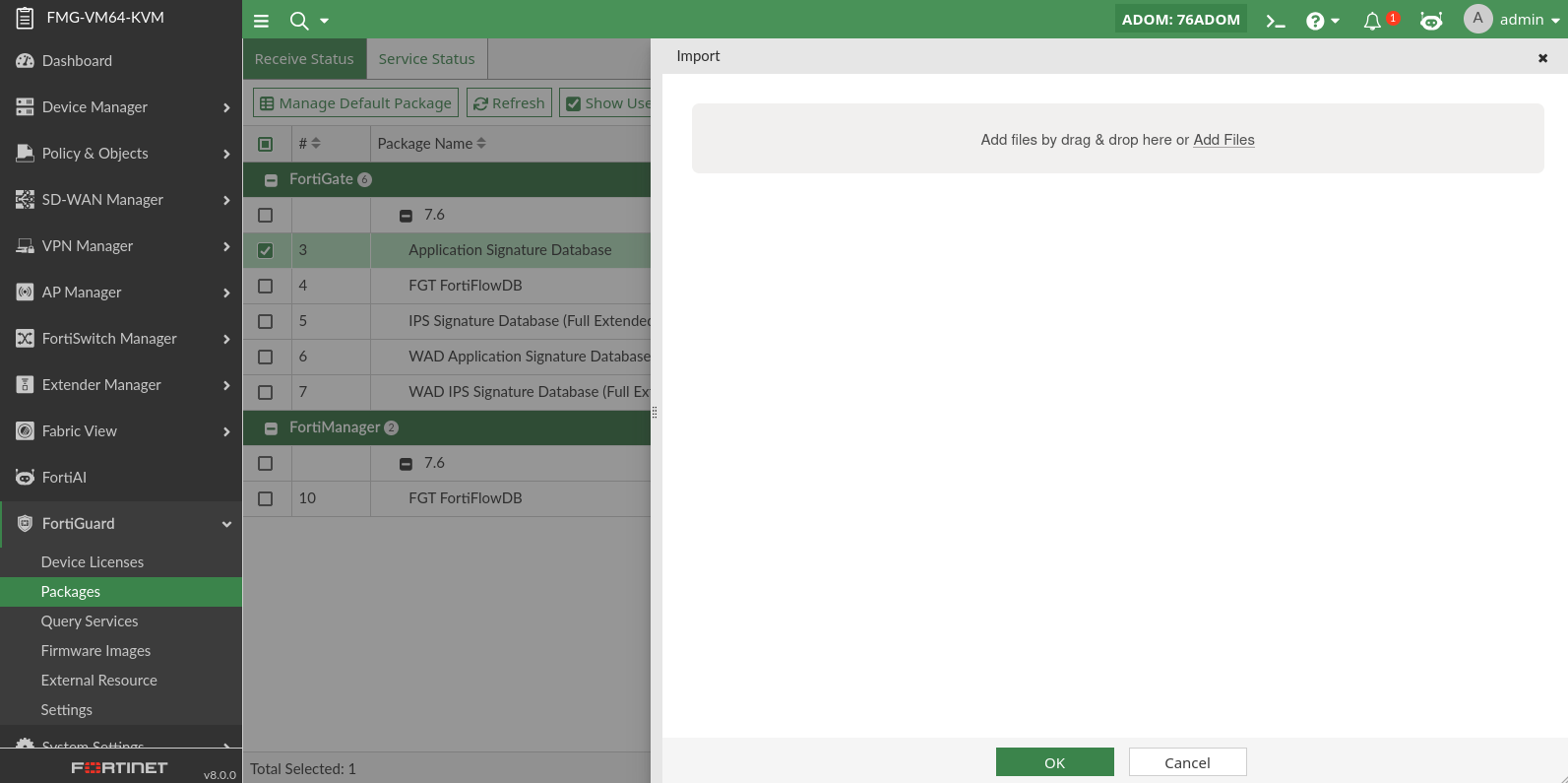Click the Dashboard icon in the sidebar
Screen dimensions: 1568x783
click(x=25, y=61)
